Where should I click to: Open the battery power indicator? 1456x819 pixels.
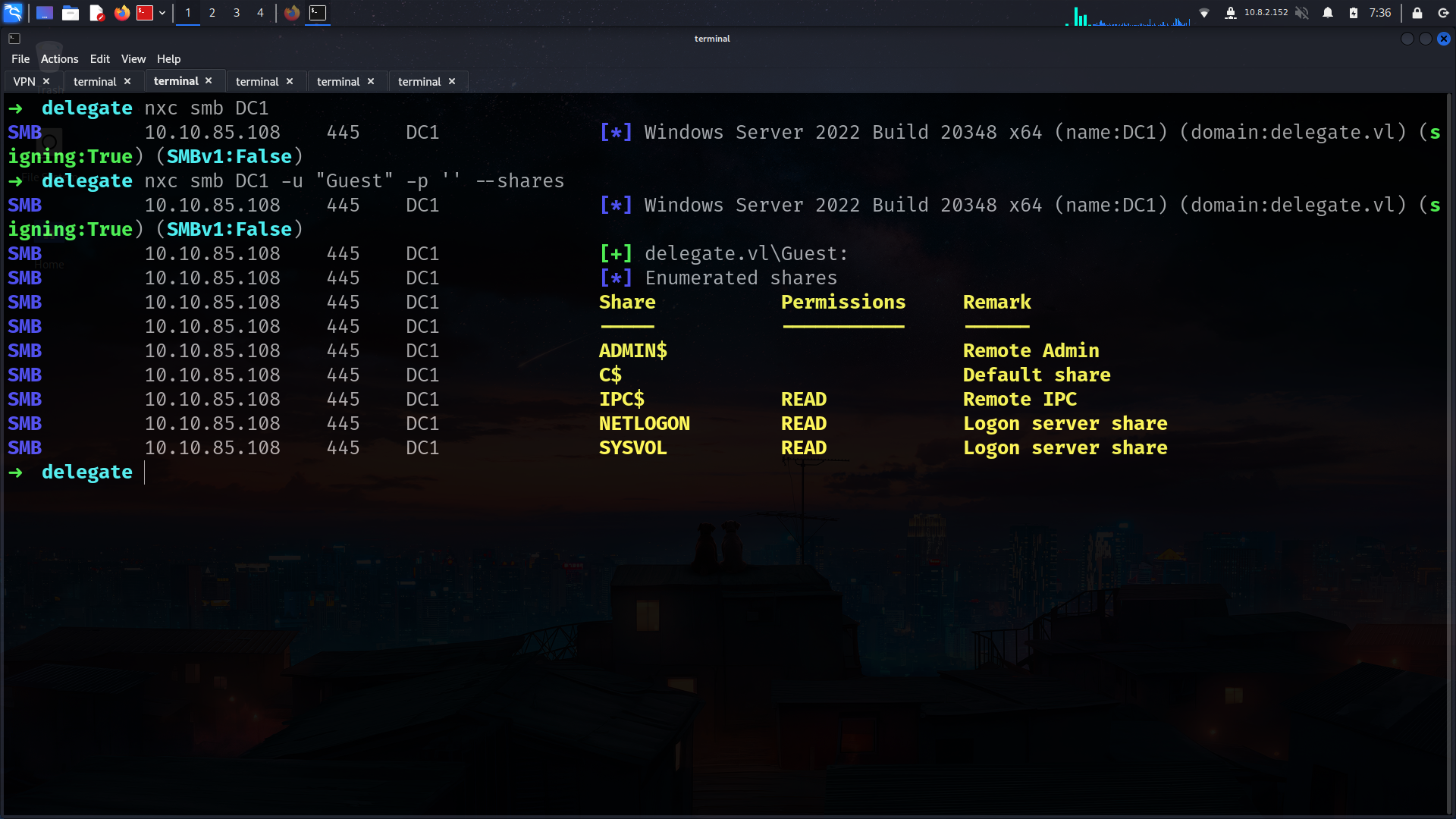tap(1354, 13)
